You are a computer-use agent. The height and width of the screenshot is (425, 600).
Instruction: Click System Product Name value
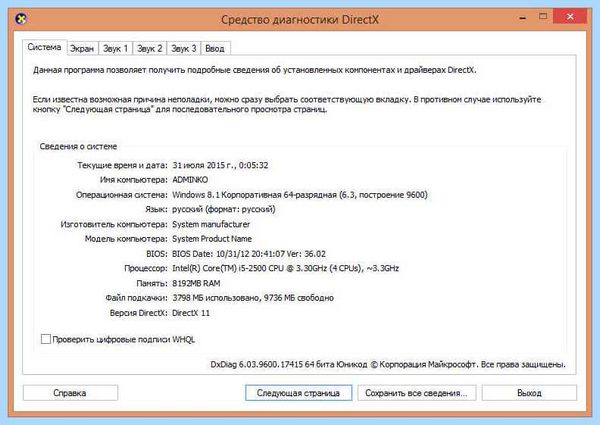pos(212,239)
